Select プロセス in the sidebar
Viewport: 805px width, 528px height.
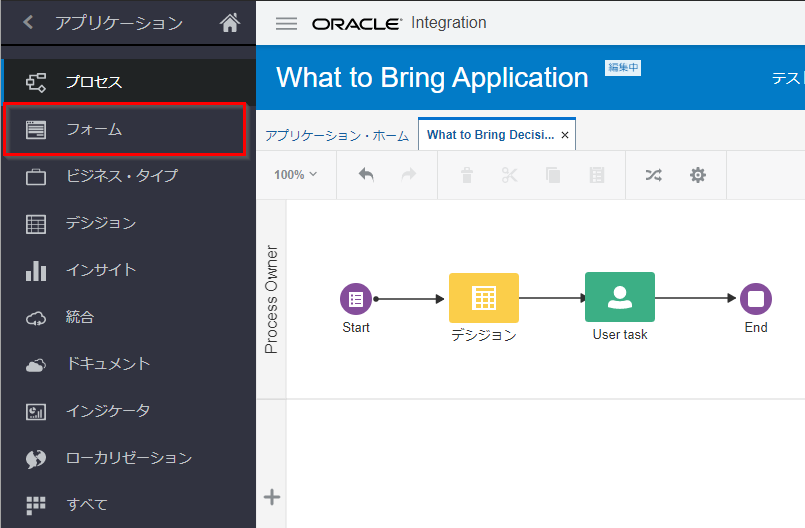[x=94, y=82]
